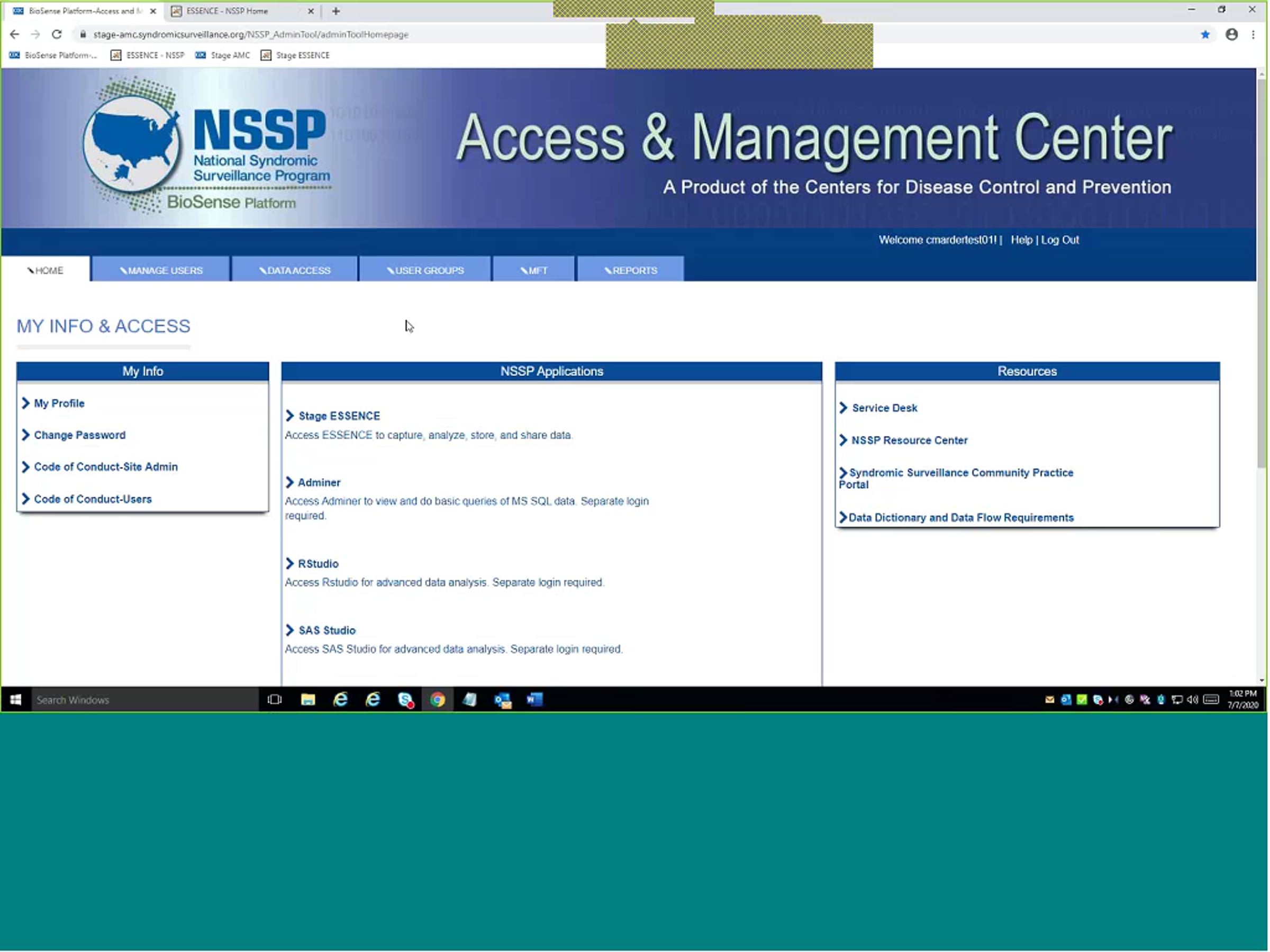Open Task View from the taskbar

(275, 700)
